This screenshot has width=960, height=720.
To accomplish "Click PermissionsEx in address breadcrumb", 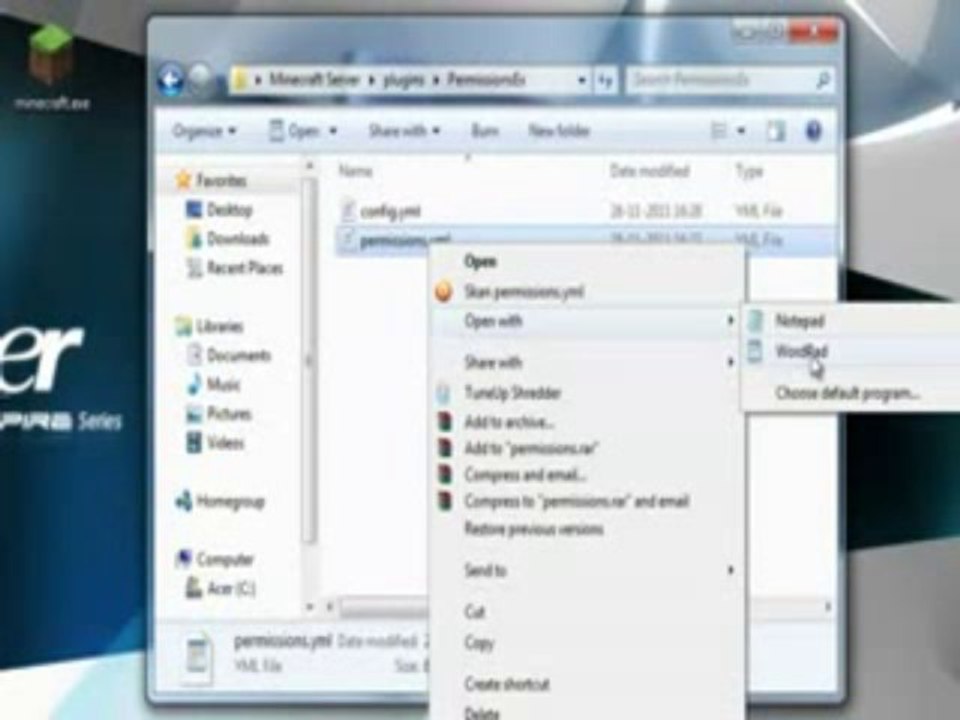I will [486, 80].
